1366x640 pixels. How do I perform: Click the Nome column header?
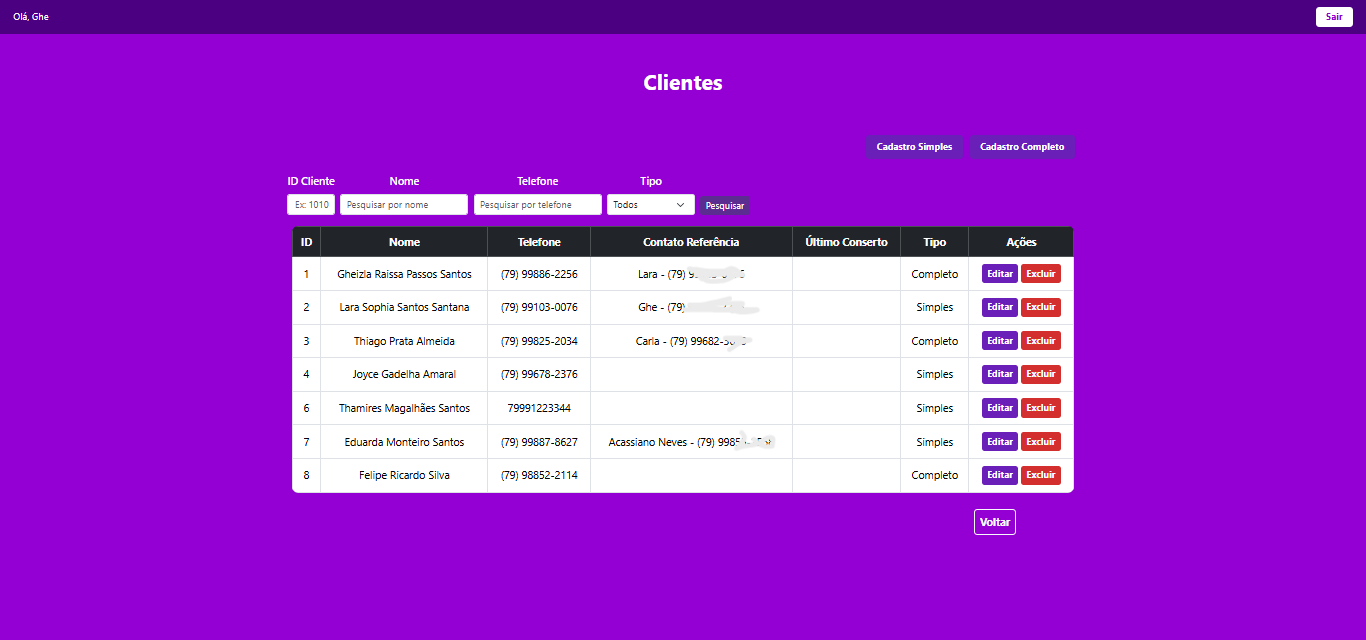click(x=404, y=242)
